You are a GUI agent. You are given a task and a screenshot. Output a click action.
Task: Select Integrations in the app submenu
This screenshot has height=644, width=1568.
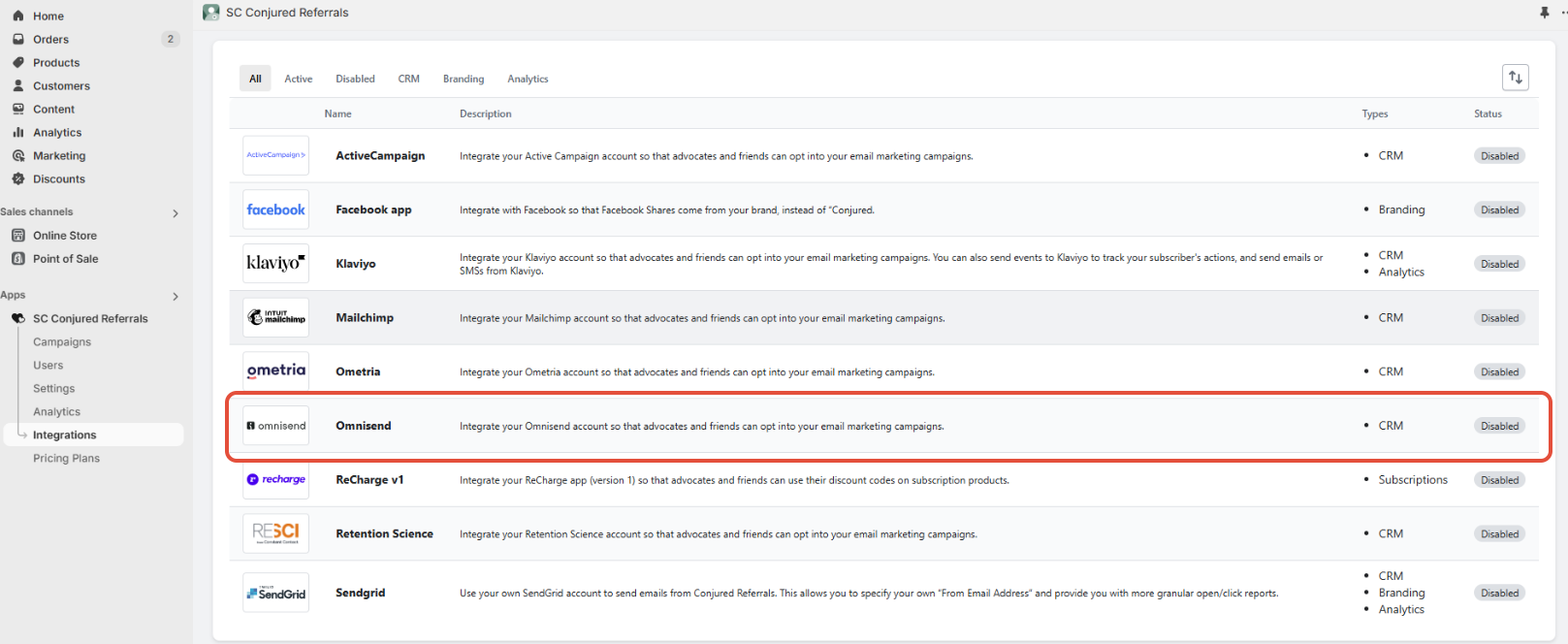(x=93, y=435)
